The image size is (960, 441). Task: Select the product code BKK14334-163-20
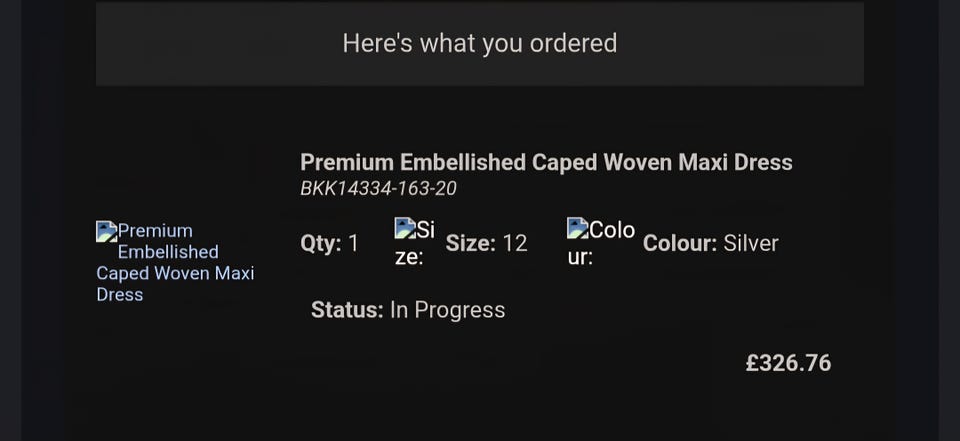[x=378, y=189]
